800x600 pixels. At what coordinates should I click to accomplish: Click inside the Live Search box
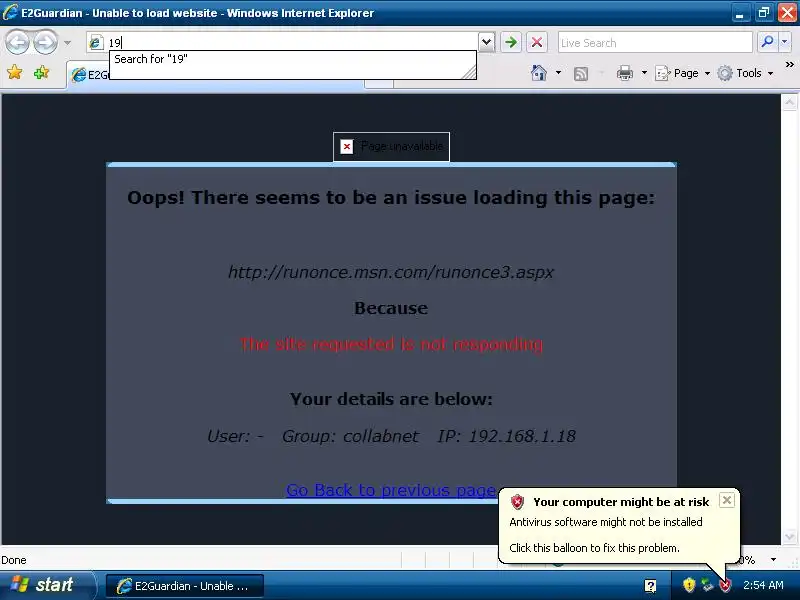coord(655,43)
